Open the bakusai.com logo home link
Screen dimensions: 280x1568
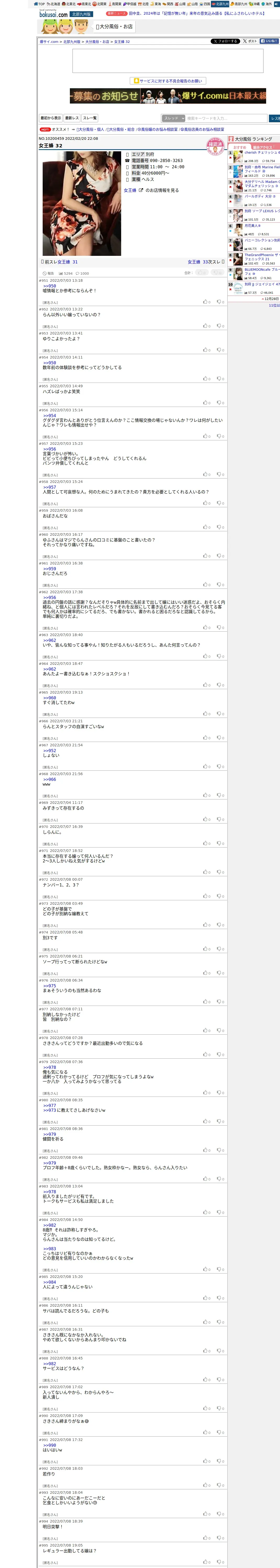coord(53,13)
